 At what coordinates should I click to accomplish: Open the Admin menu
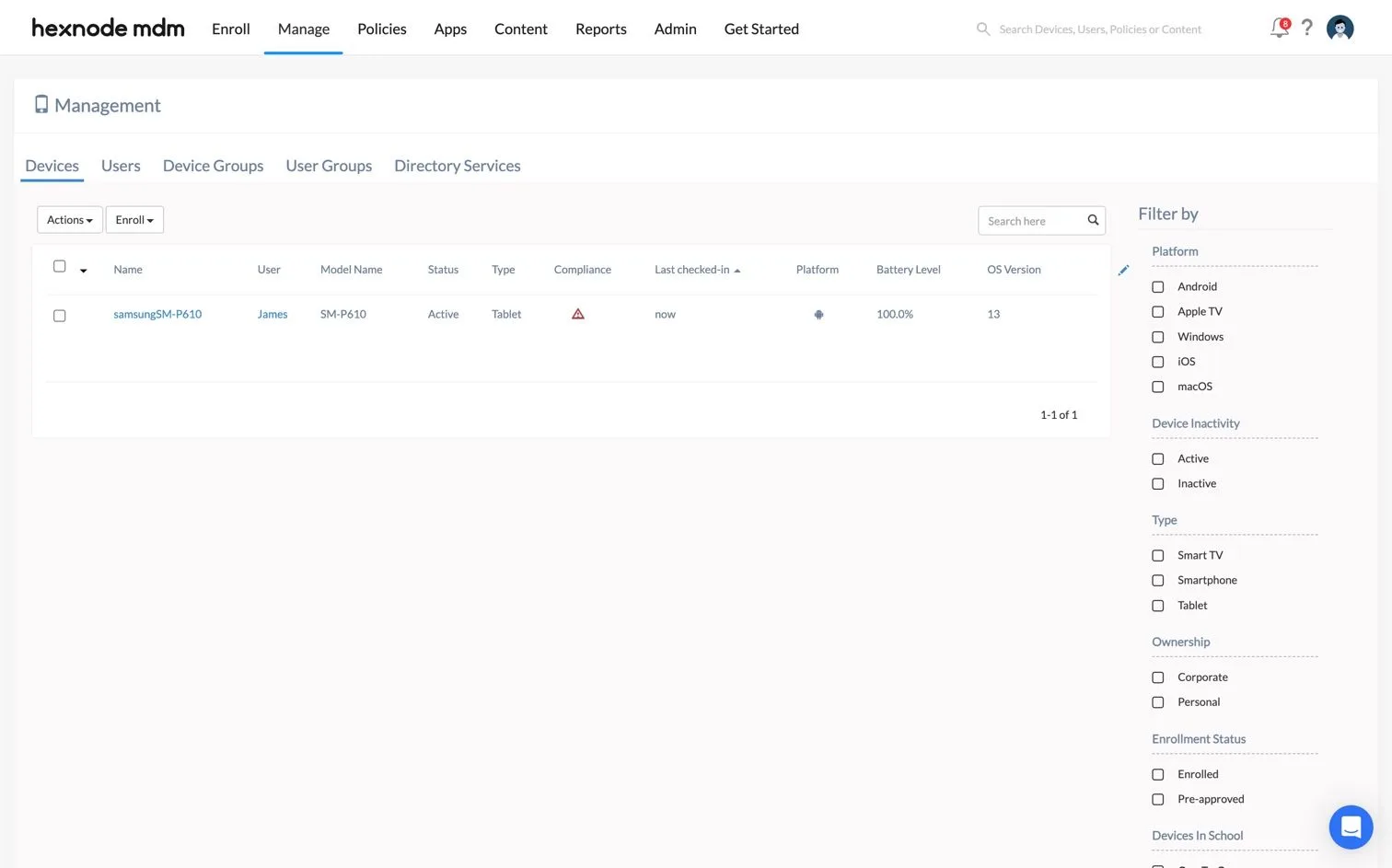pos(676,29)
